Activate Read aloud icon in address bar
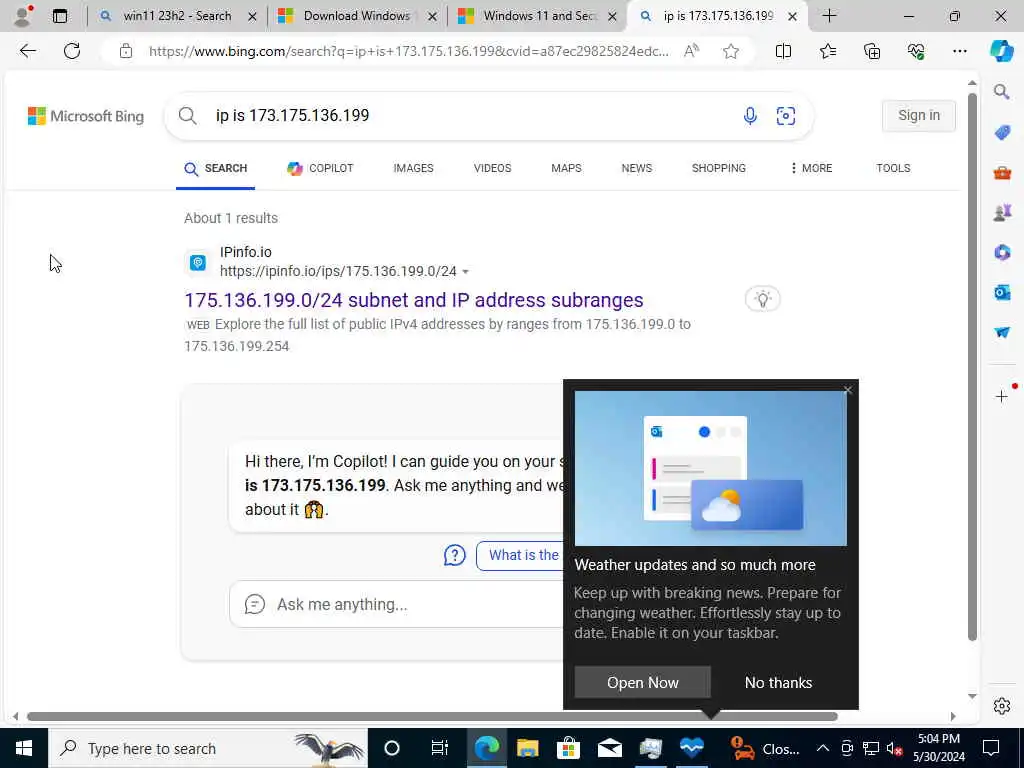1024x768 pixels. point(691,51)
